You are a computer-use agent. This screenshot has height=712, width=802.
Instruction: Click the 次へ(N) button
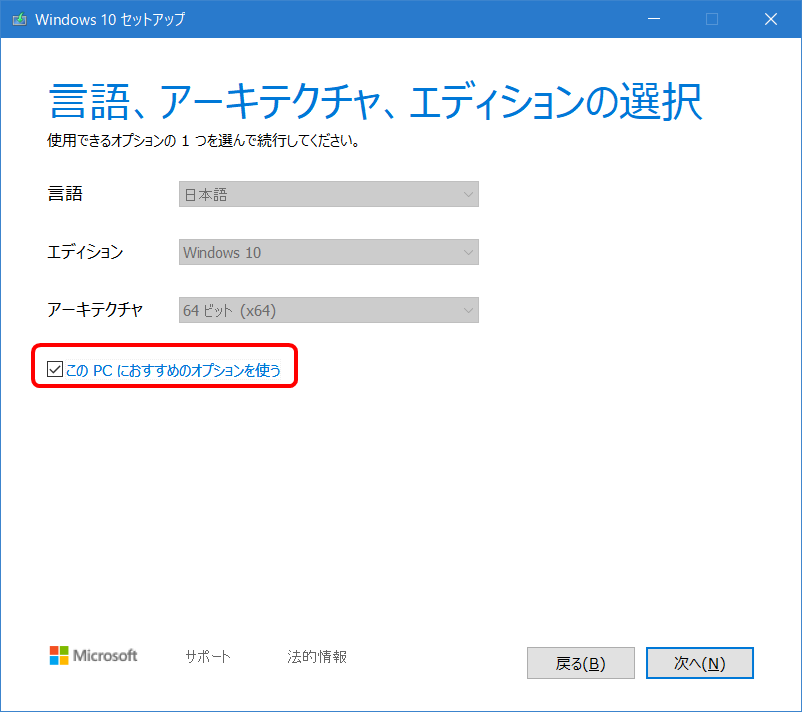click(699, 663)
